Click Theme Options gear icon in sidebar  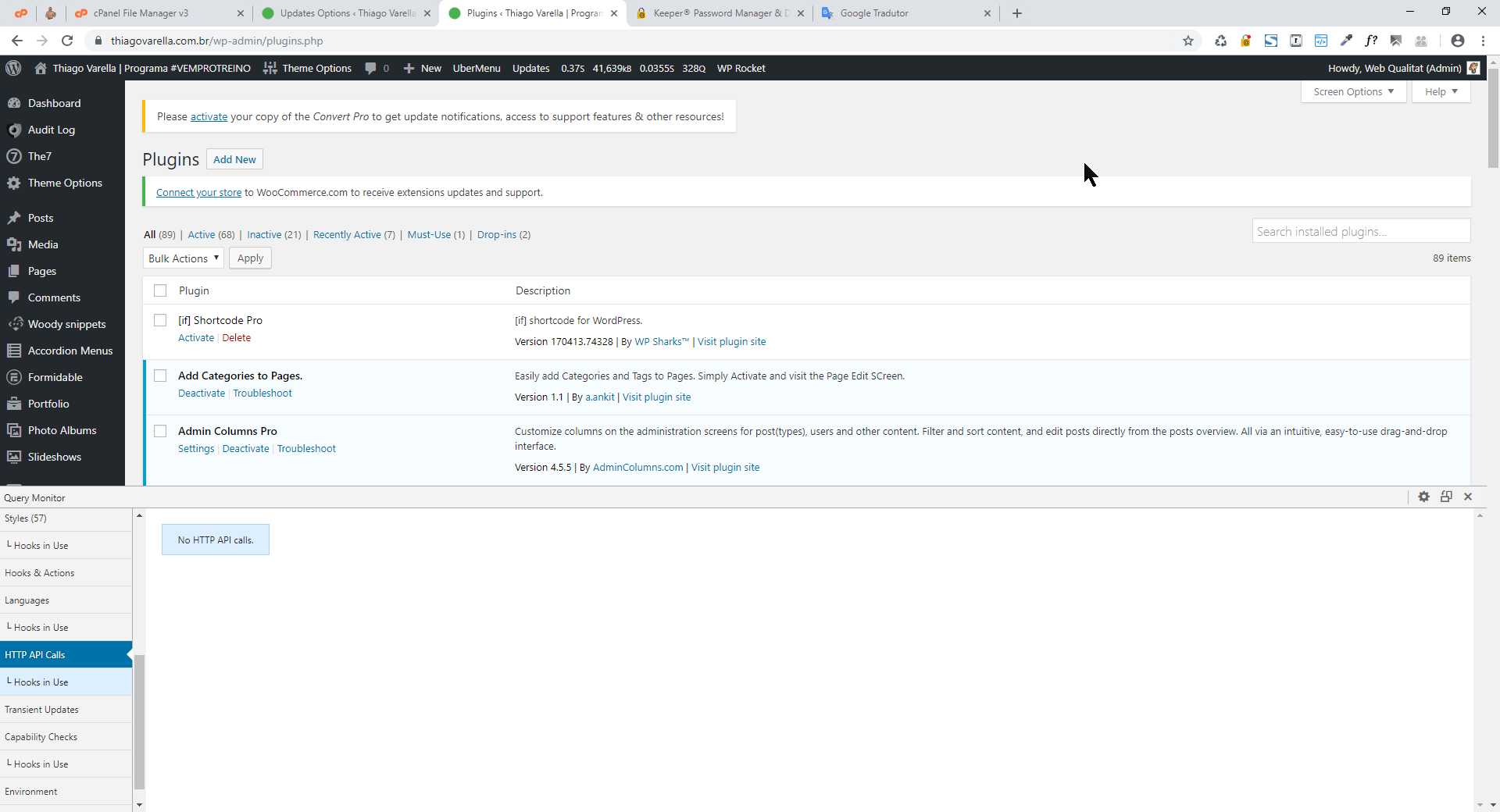click(x=14, y=183)
